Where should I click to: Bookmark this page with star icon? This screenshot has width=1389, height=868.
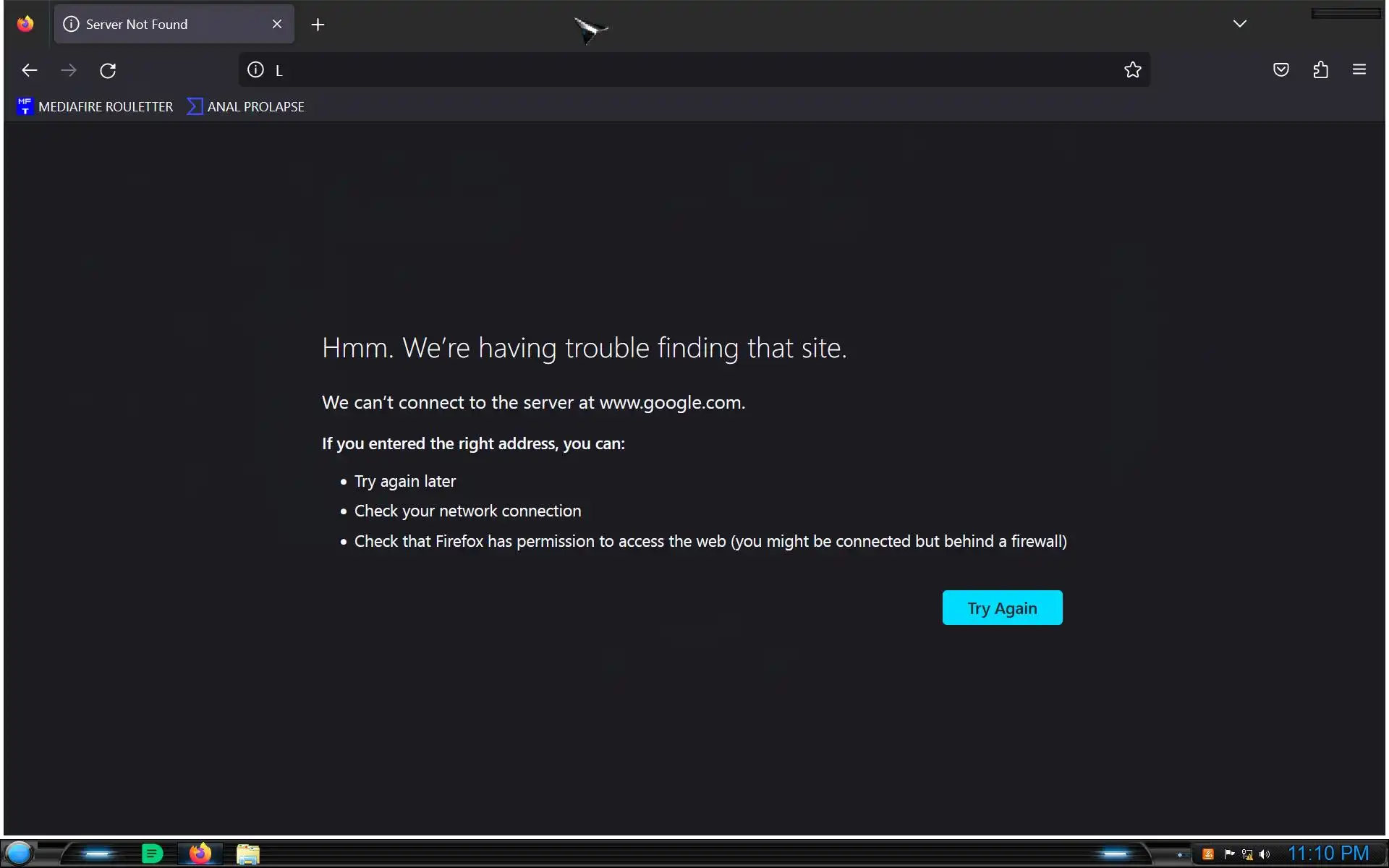click(1132, 69)
